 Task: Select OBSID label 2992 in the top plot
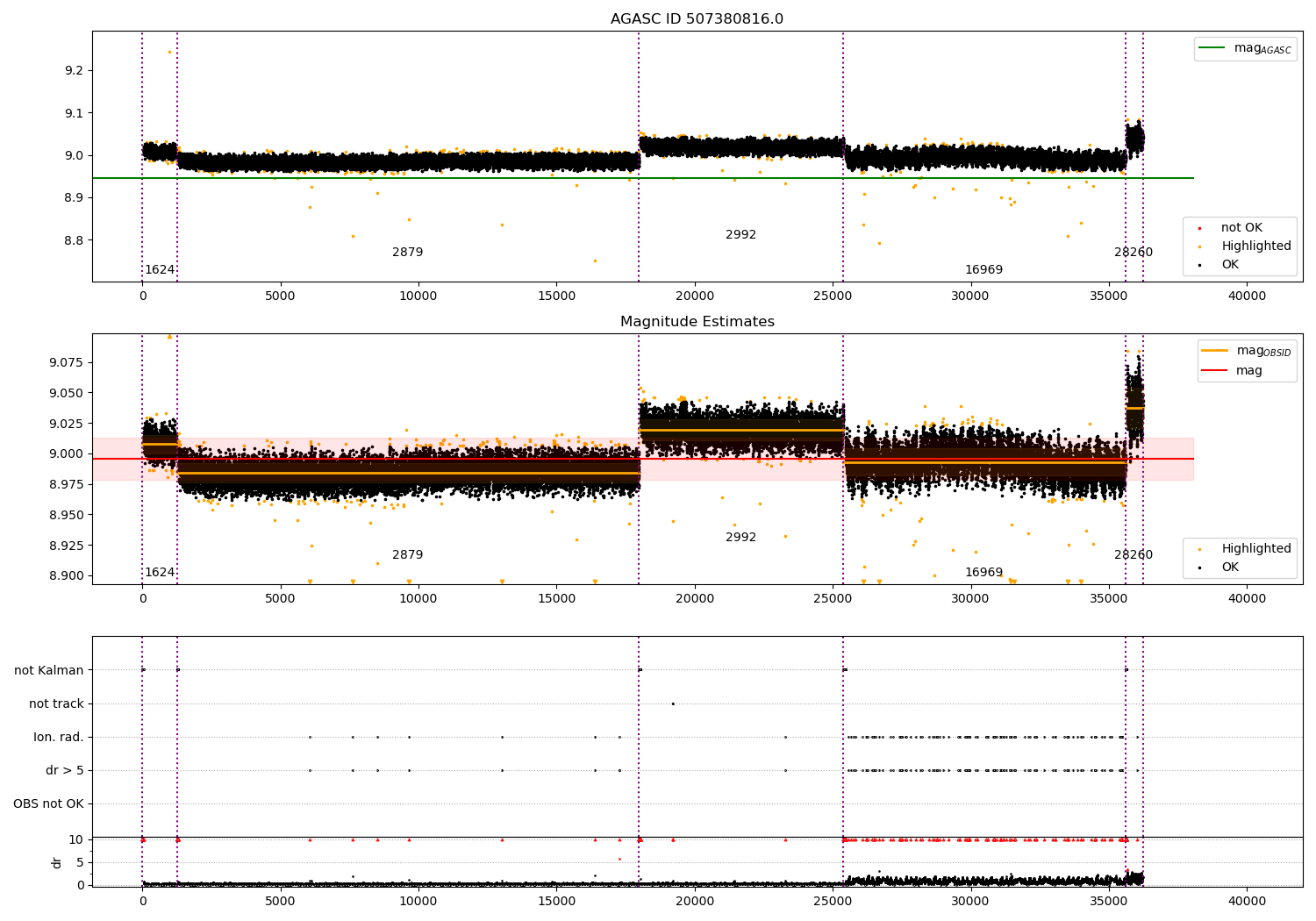coord(740,235)
